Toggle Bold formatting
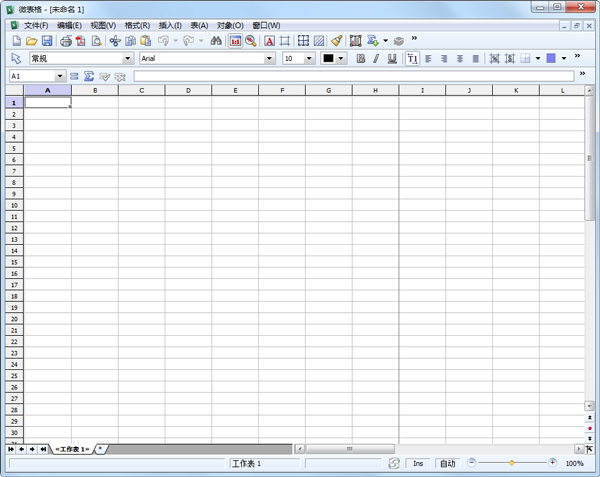 361,59
